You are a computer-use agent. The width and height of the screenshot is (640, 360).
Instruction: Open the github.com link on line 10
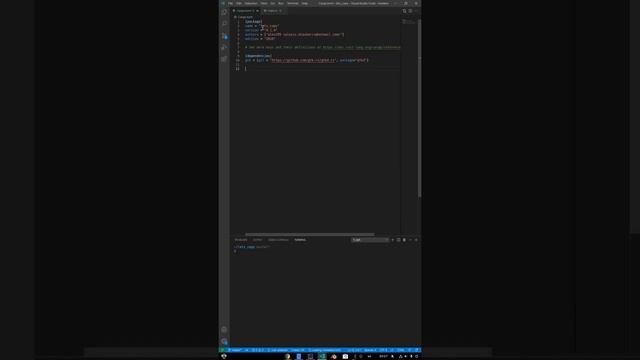303,60
